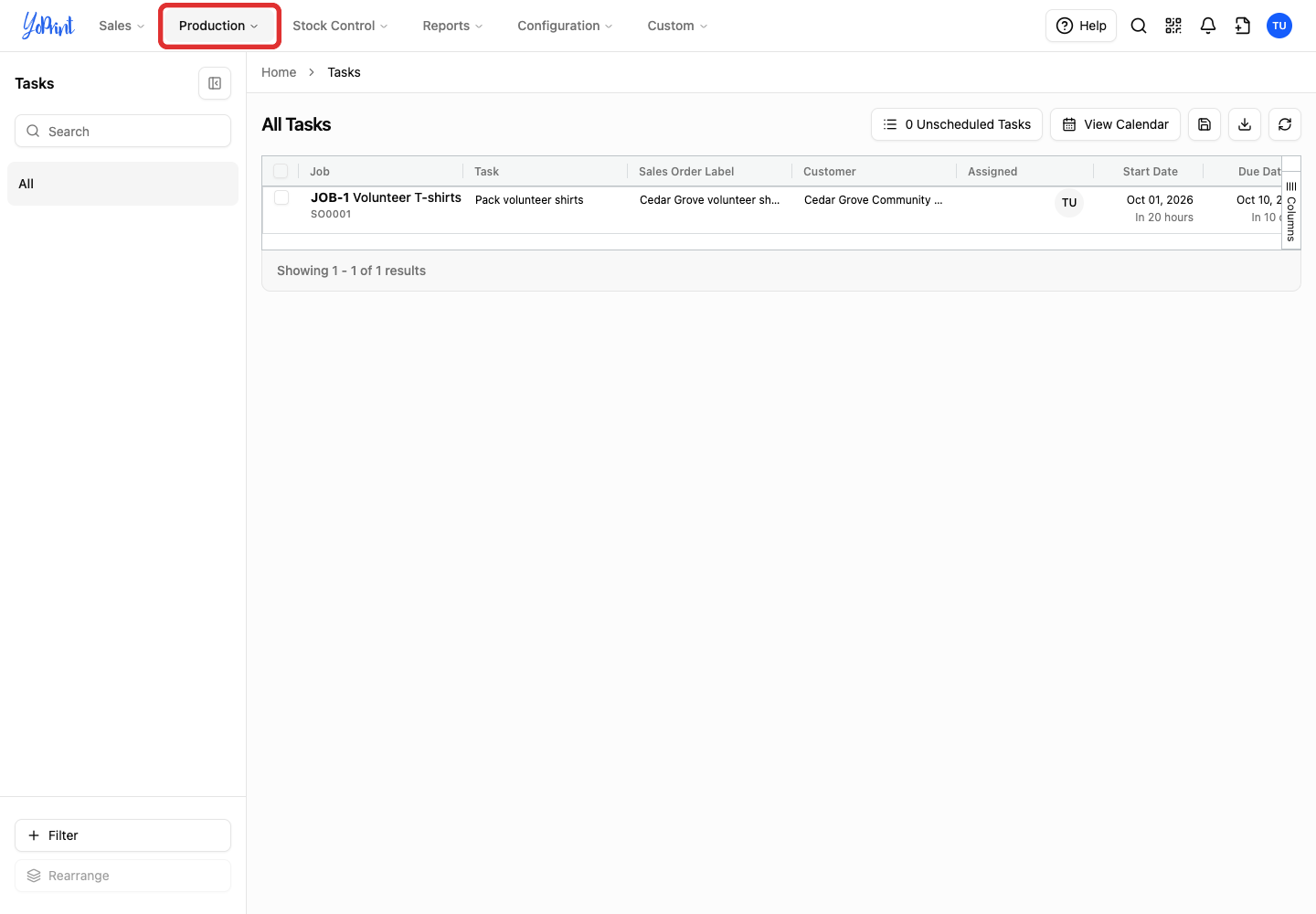Expand the Stock Control menu
Viewport: 1316px width, 914px height.
340,26
